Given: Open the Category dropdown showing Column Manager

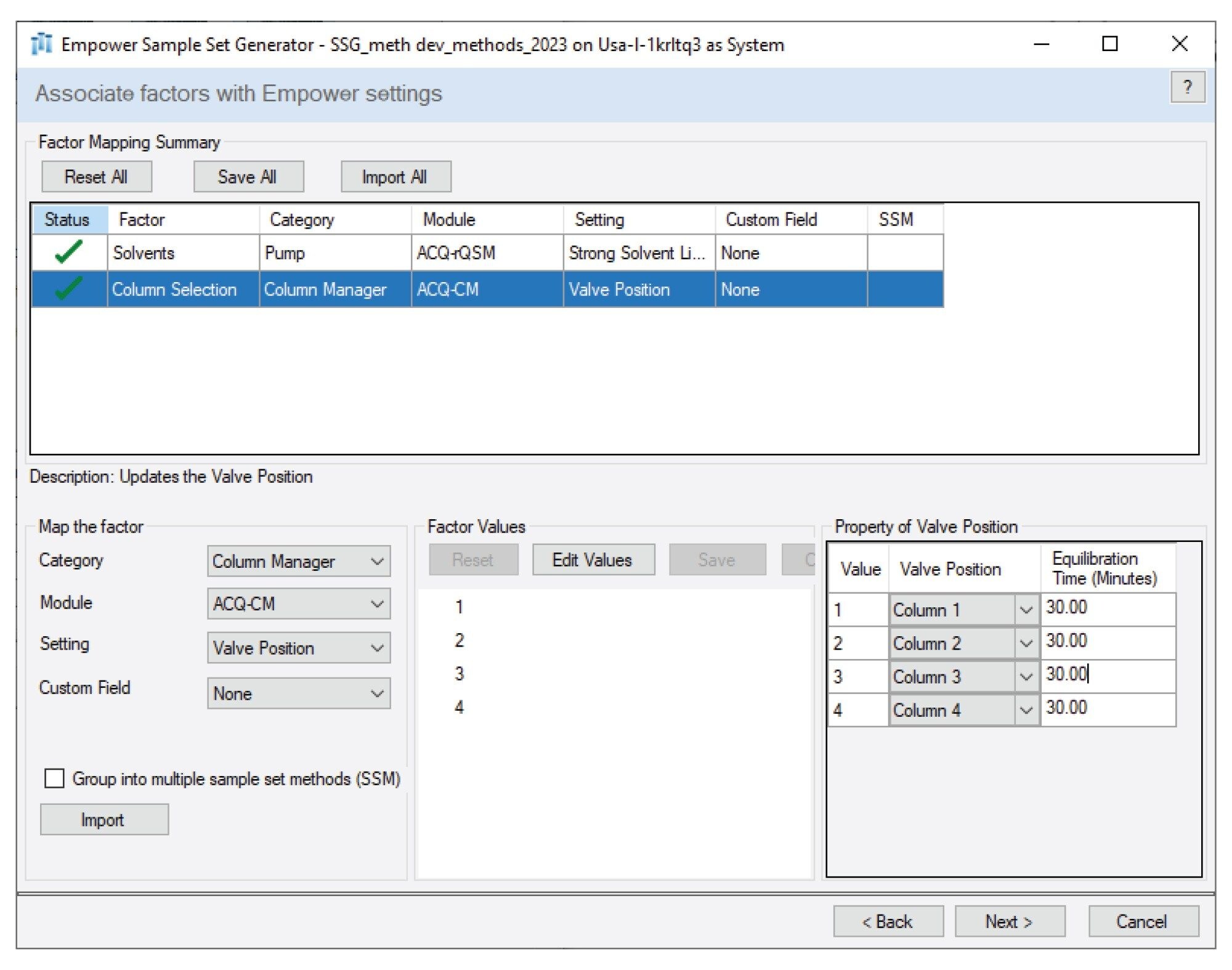Looking at the screenshot, I should pyautogui.click(x=299, y=561).
